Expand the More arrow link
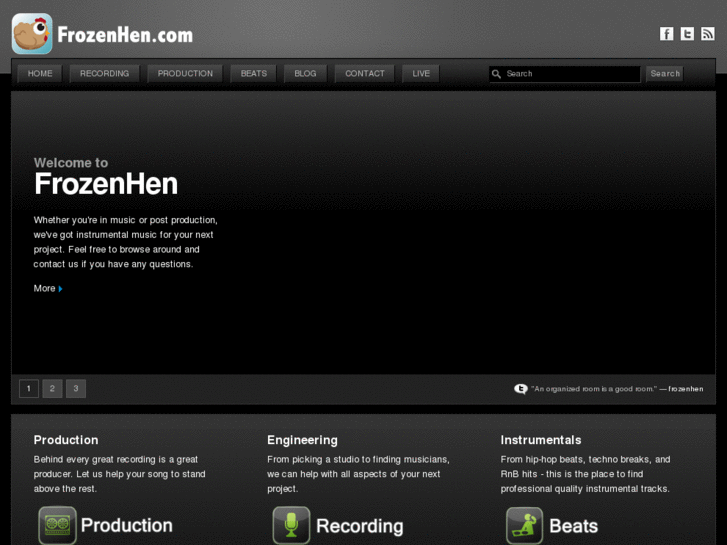Viewport: 727px width, 545px height. pyautogui.click(x=48, y=289)
